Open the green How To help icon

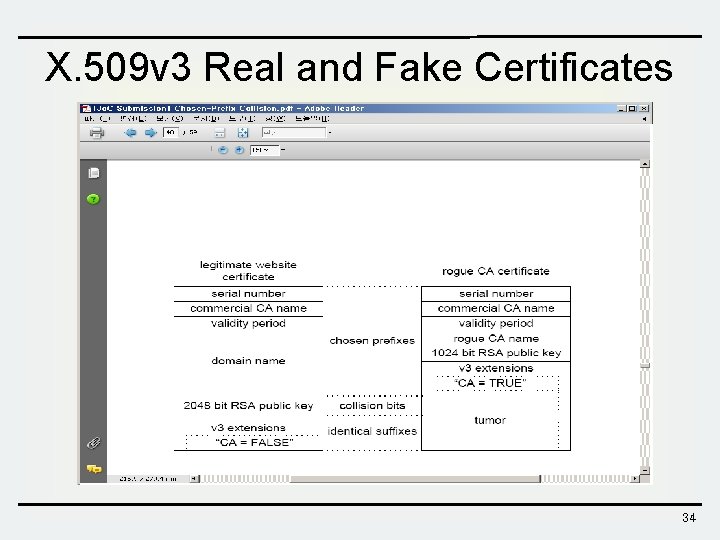[x=93, y=199]
